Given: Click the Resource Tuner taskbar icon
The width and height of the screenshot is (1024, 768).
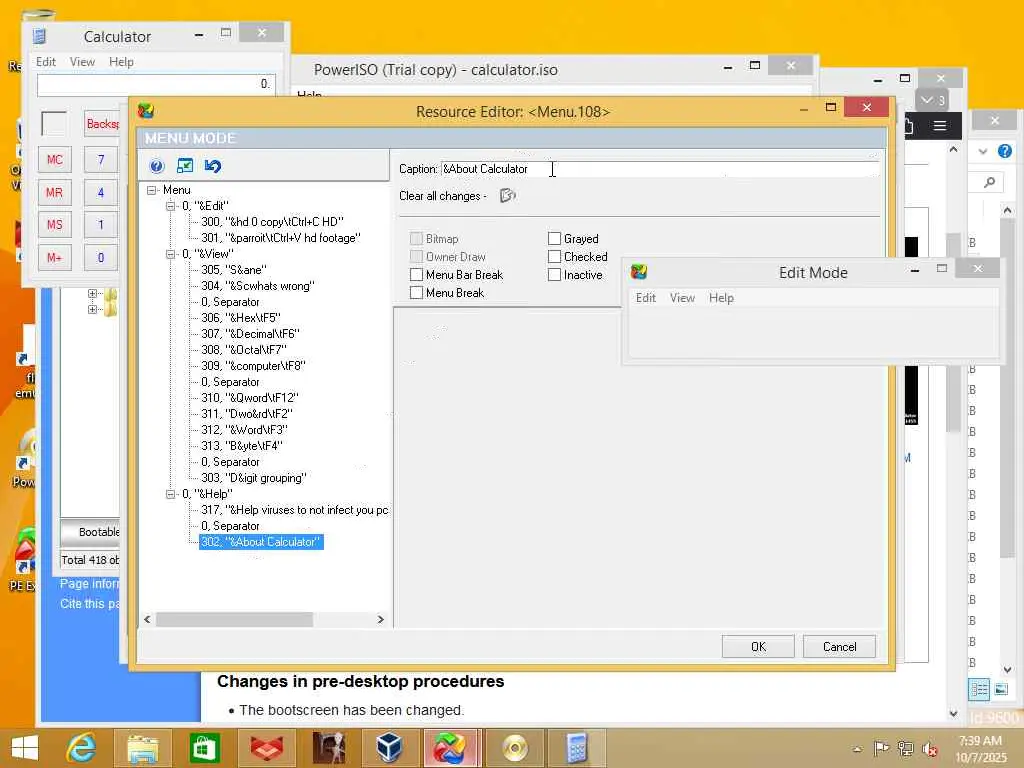Looking at the screenshot, I should coord(451,748).
